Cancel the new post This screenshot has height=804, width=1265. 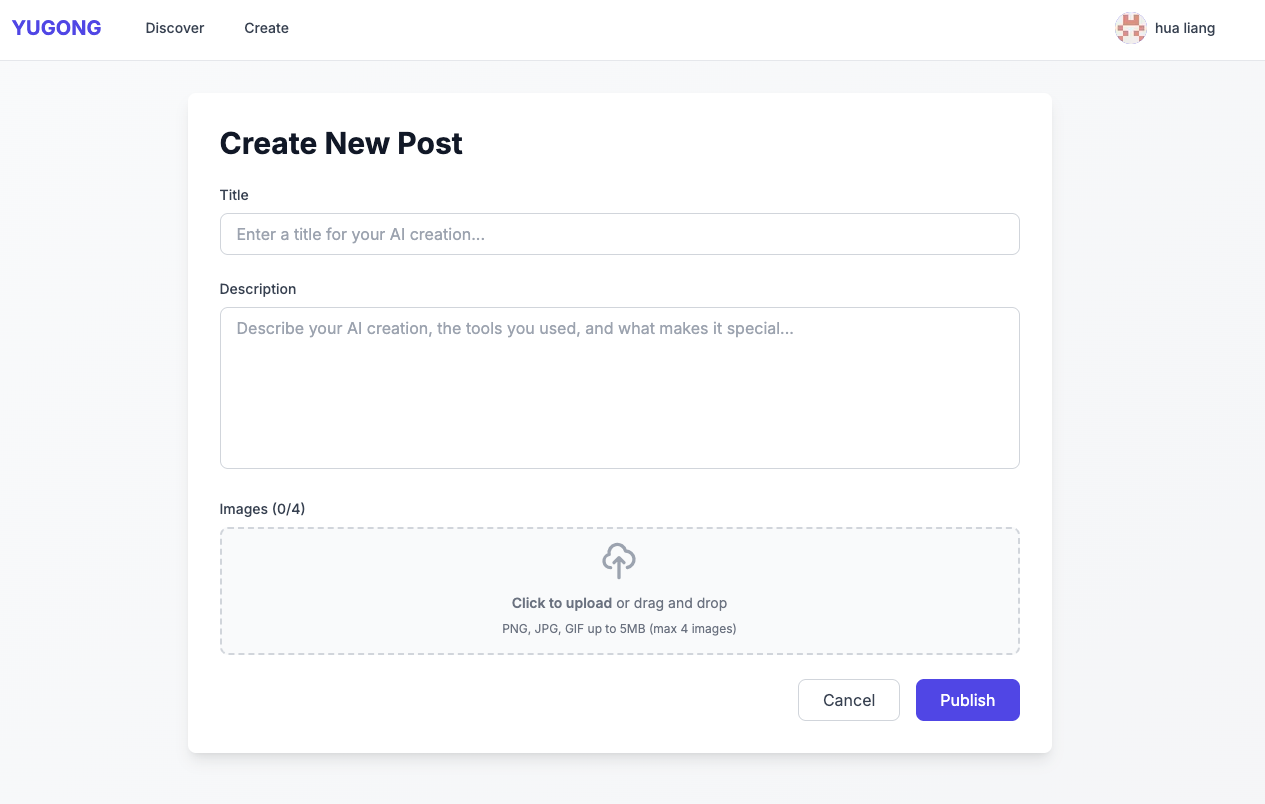[848, 700]
